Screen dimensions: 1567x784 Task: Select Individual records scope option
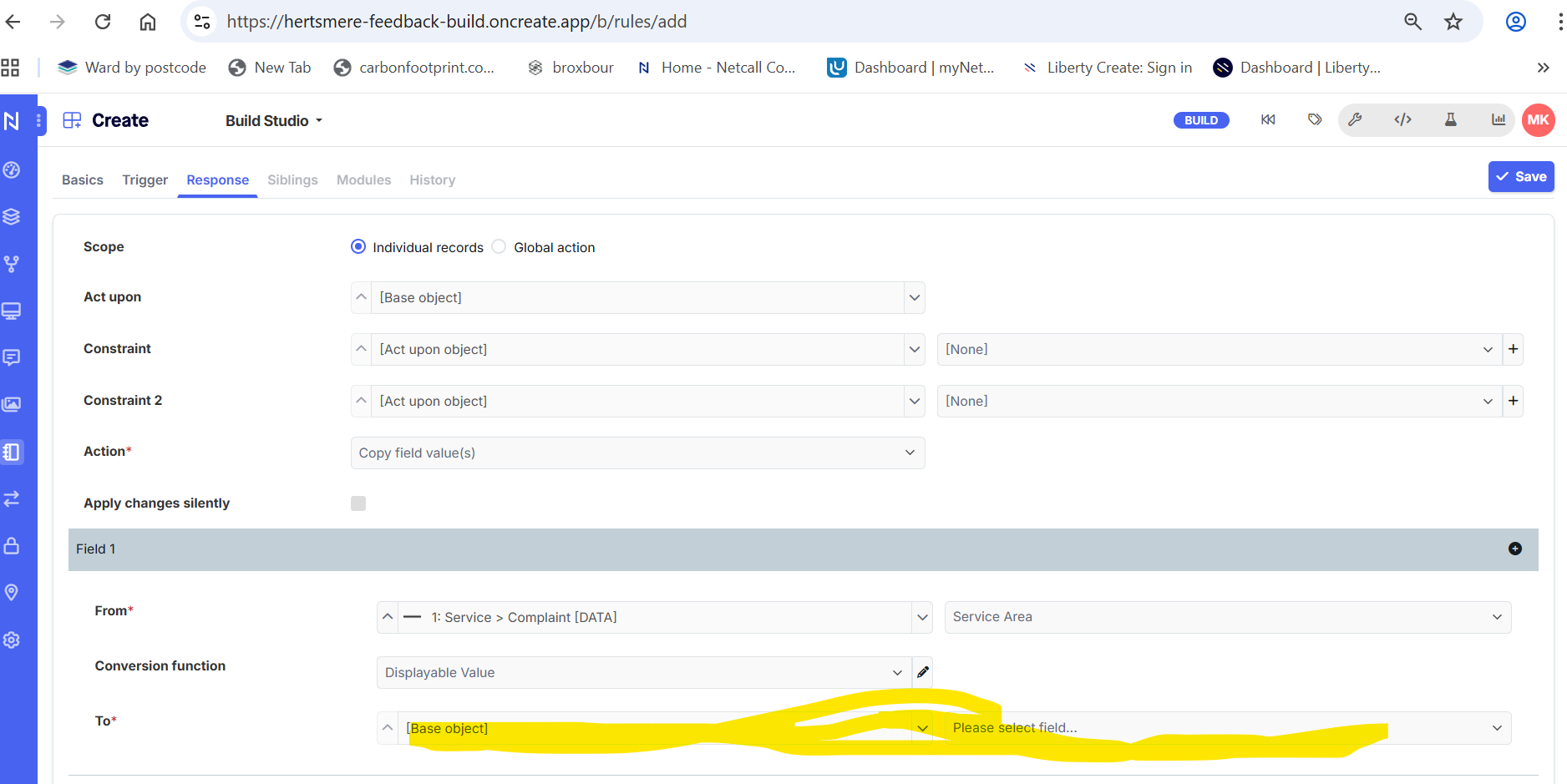tap(358, 247)
